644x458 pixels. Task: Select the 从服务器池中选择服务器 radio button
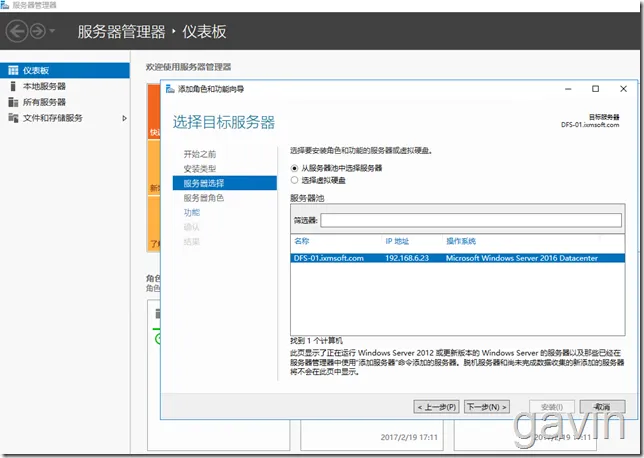[x=294, y=168]
